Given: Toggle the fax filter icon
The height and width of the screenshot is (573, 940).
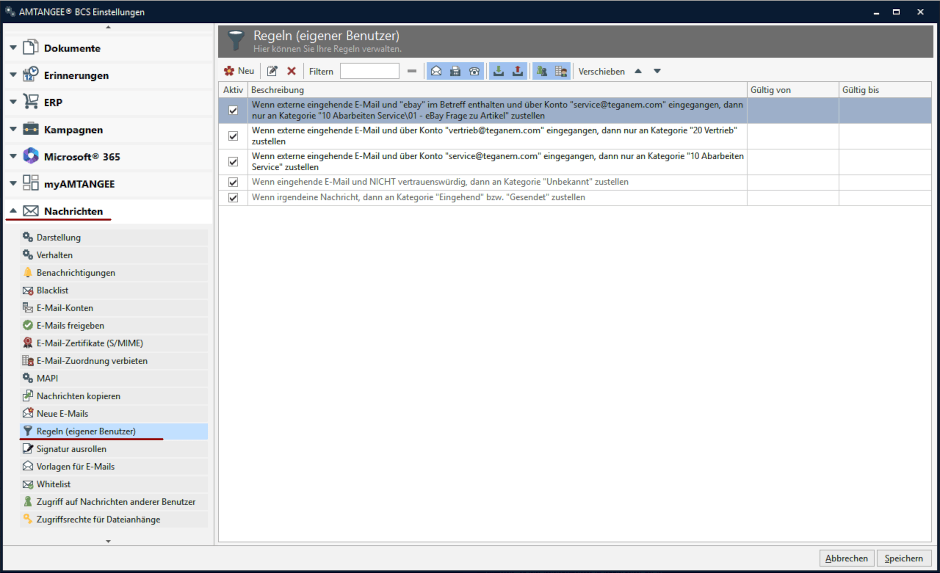Looking at the screenshot, I should [455, 71].
